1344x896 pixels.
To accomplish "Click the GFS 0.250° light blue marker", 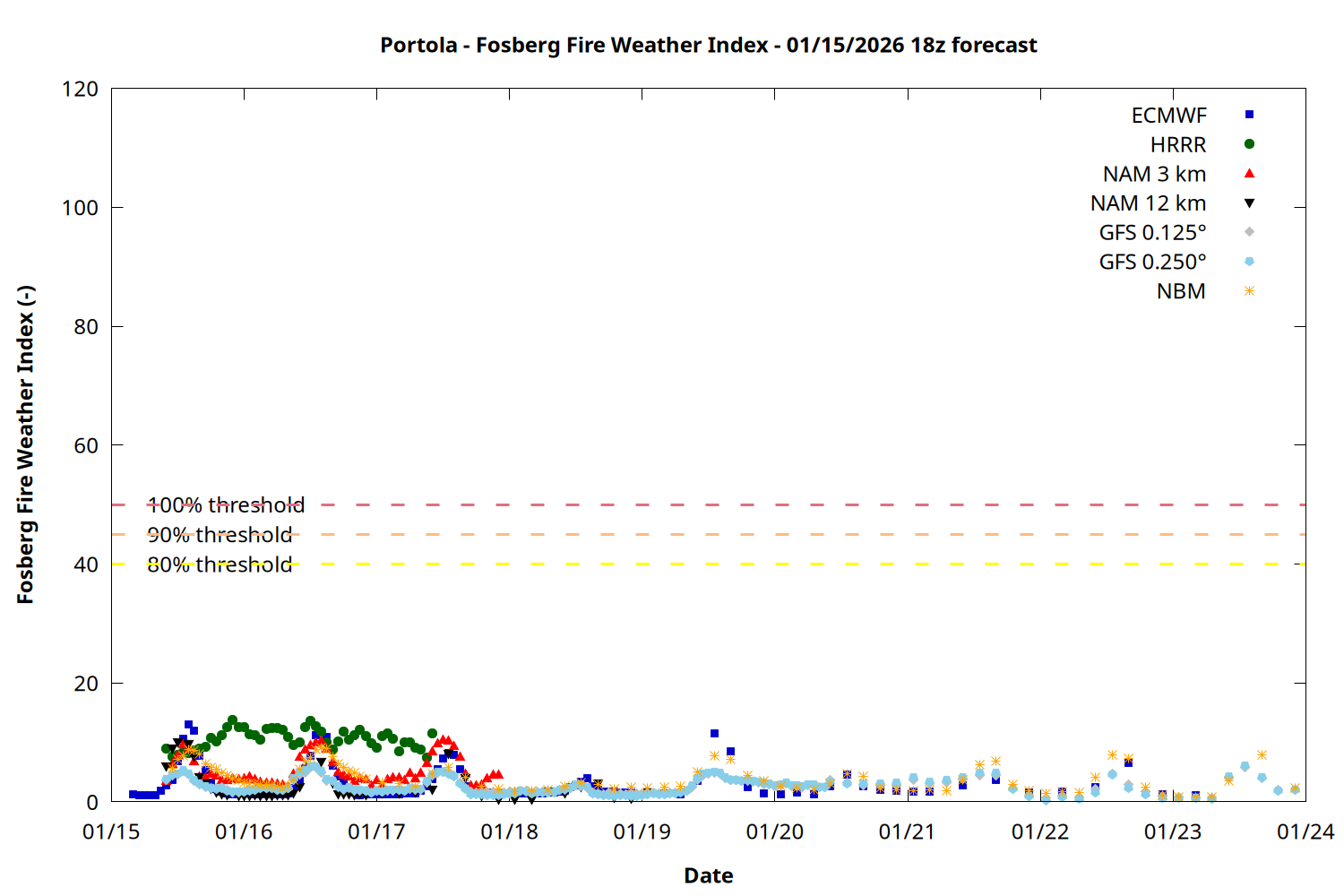I will (1249, 262).
